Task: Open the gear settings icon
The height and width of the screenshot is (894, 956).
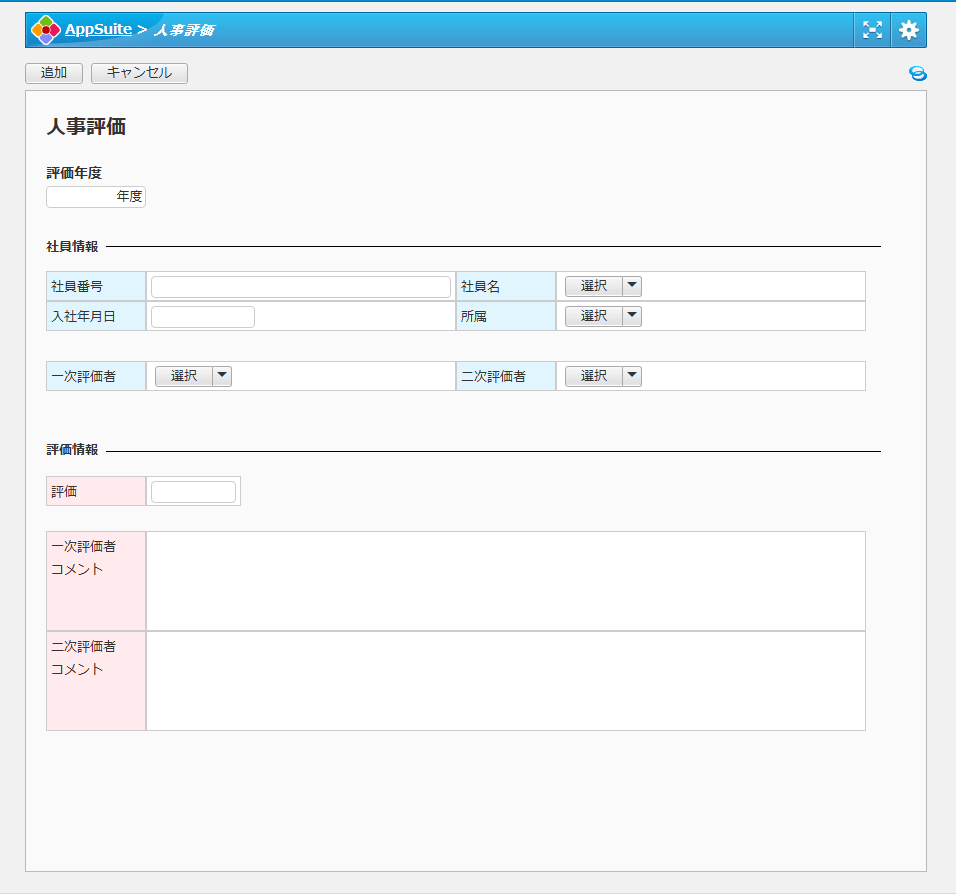Action: pyautogui.click(x=908, y=30)
